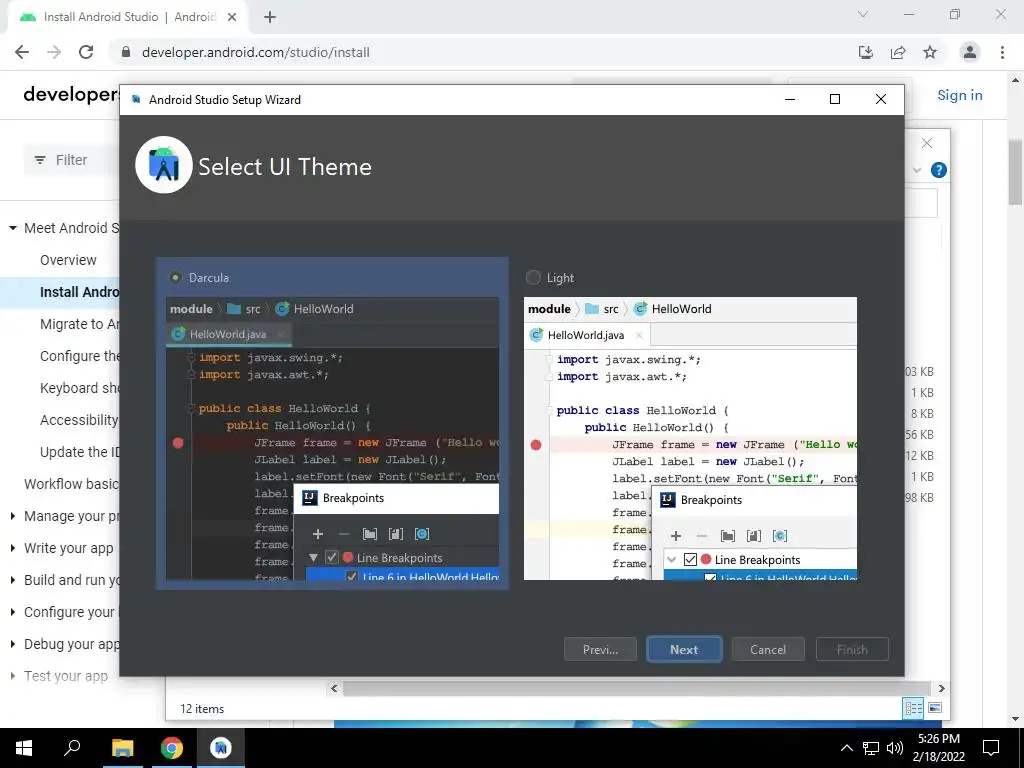This screenshot has width=1024, height=768.
Task: Click the horizontal scrollbar left arrow
Action: [334, 688]
